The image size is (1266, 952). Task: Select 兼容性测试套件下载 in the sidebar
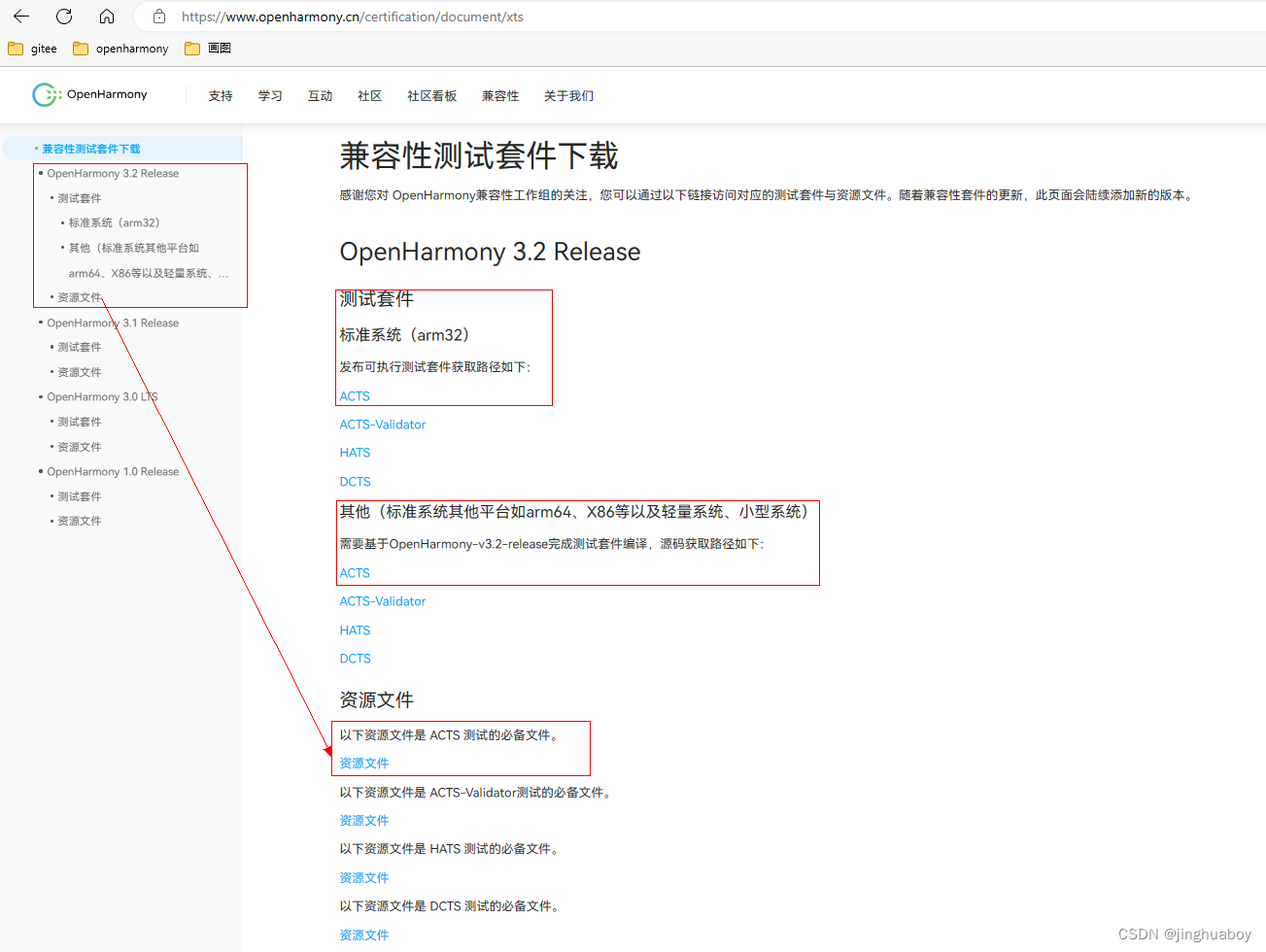click(91, 149)
